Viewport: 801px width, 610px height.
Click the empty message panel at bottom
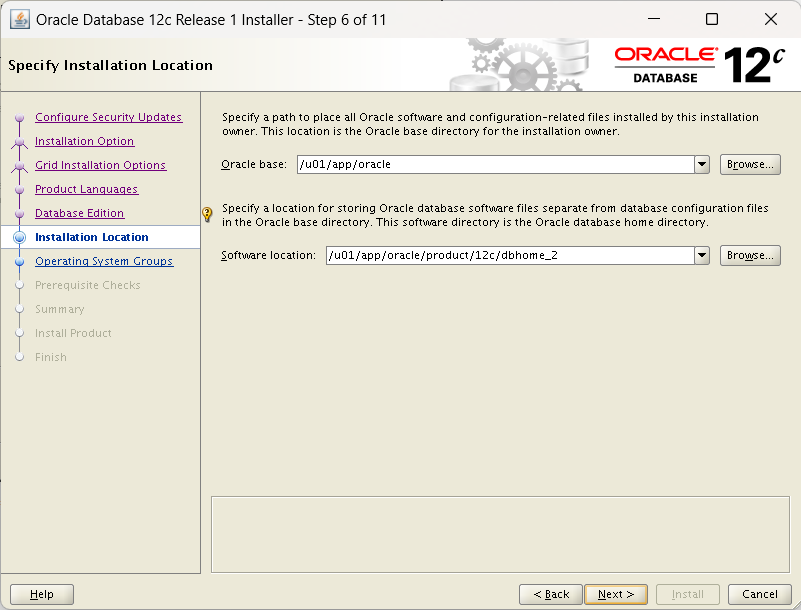(x=500, y=534)
